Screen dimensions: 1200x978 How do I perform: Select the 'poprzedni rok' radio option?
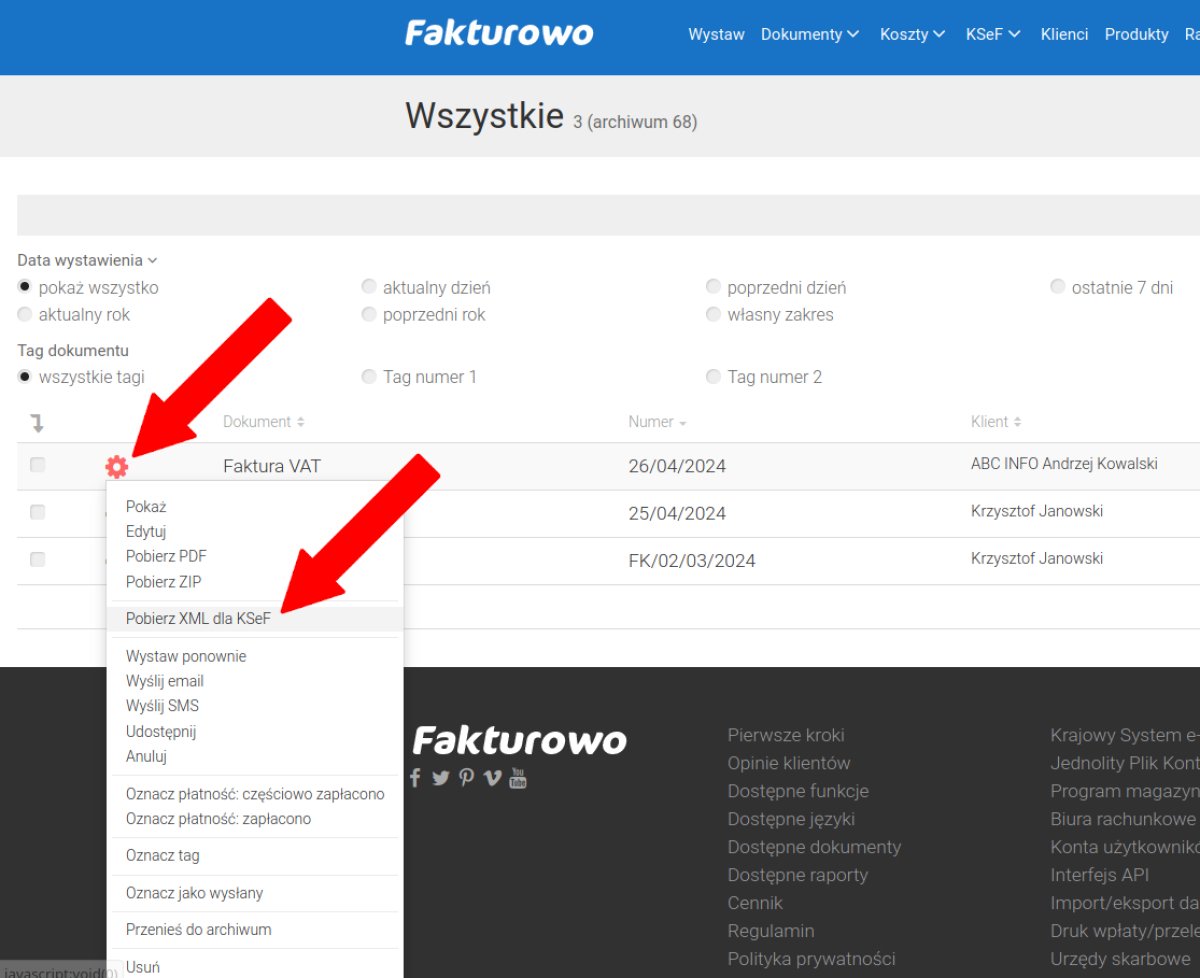369,314
